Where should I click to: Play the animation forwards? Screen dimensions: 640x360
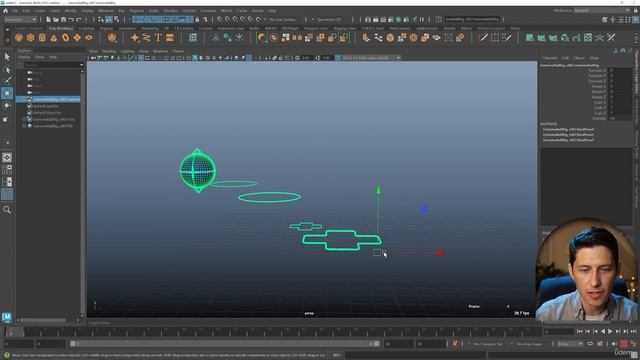pyautogui.click(x=610, y=331)
